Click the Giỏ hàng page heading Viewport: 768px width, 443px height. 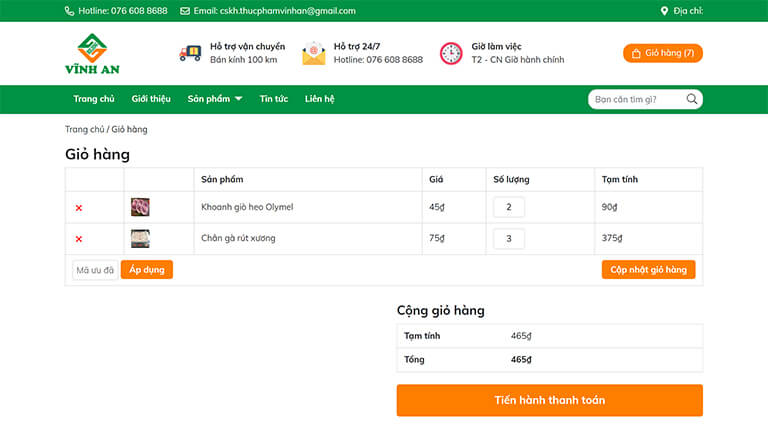pos(97,154)
